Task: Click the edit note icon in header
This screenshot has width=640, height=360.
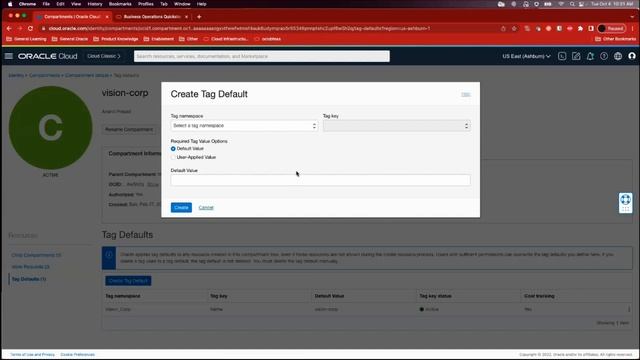Action: pyautogui.click(x=576, y=56)
